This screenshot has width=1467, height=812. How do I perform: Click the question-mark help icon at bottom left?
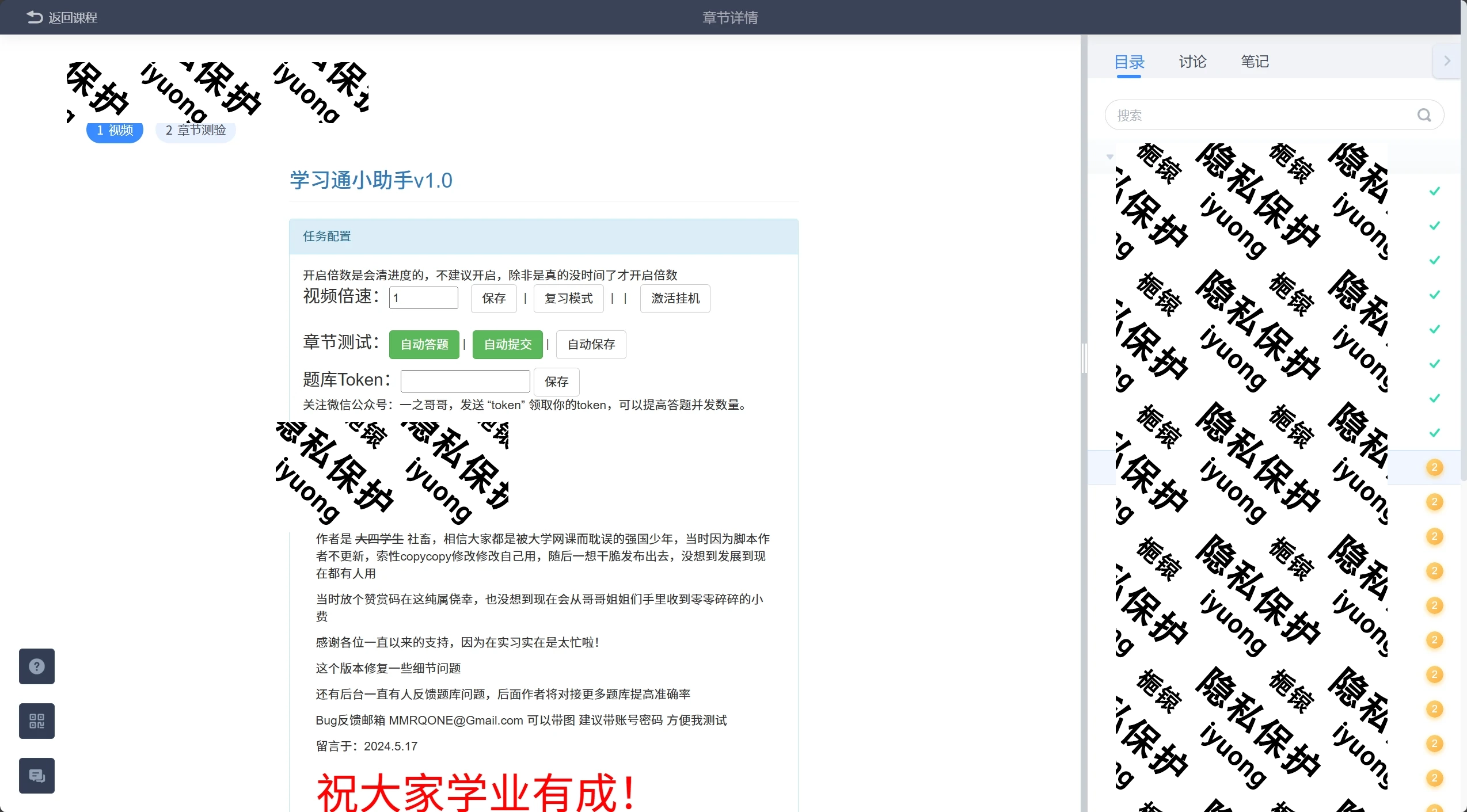(36, 666)
